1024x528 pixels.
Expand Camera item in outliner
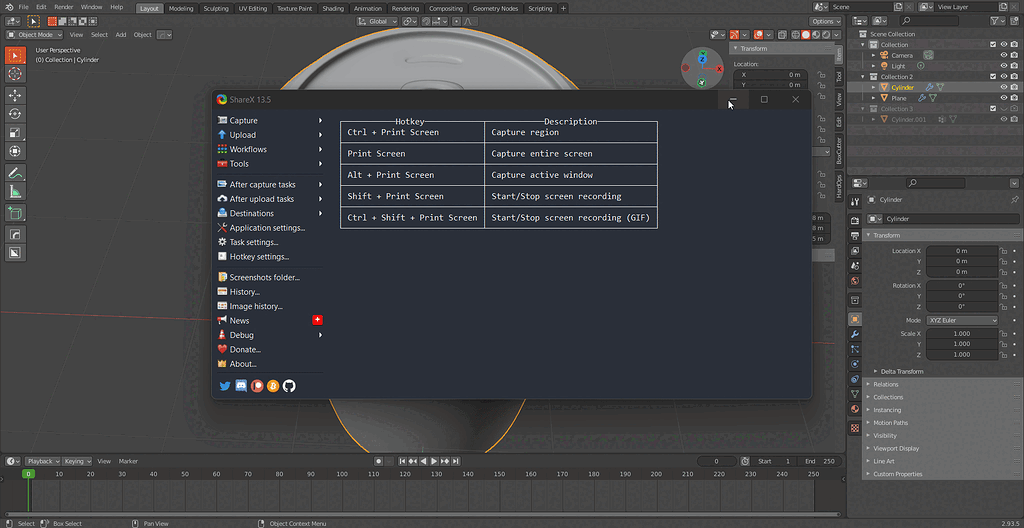click(x=874, y=56)
